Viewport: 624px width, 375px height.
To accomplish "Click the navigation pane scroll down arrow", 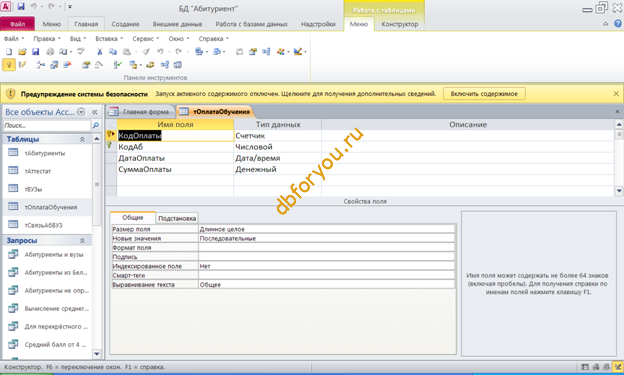I will 96,354.
